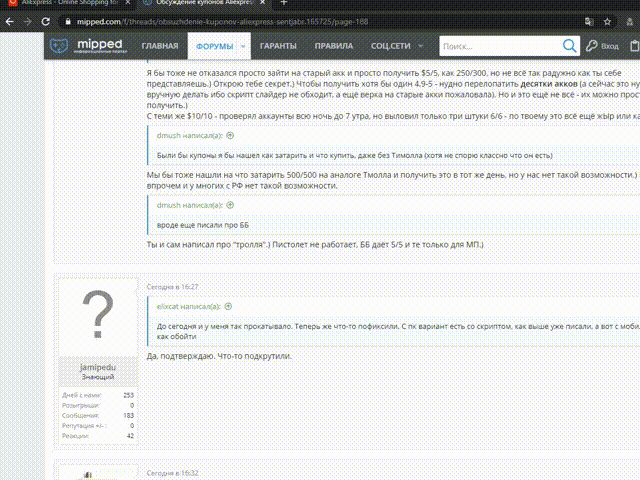Image resolution: width=640 pixels, height=480 pixels.
Task: Click the 'Сегодня в 16:27' timestamp
Action: click(172, 287)
